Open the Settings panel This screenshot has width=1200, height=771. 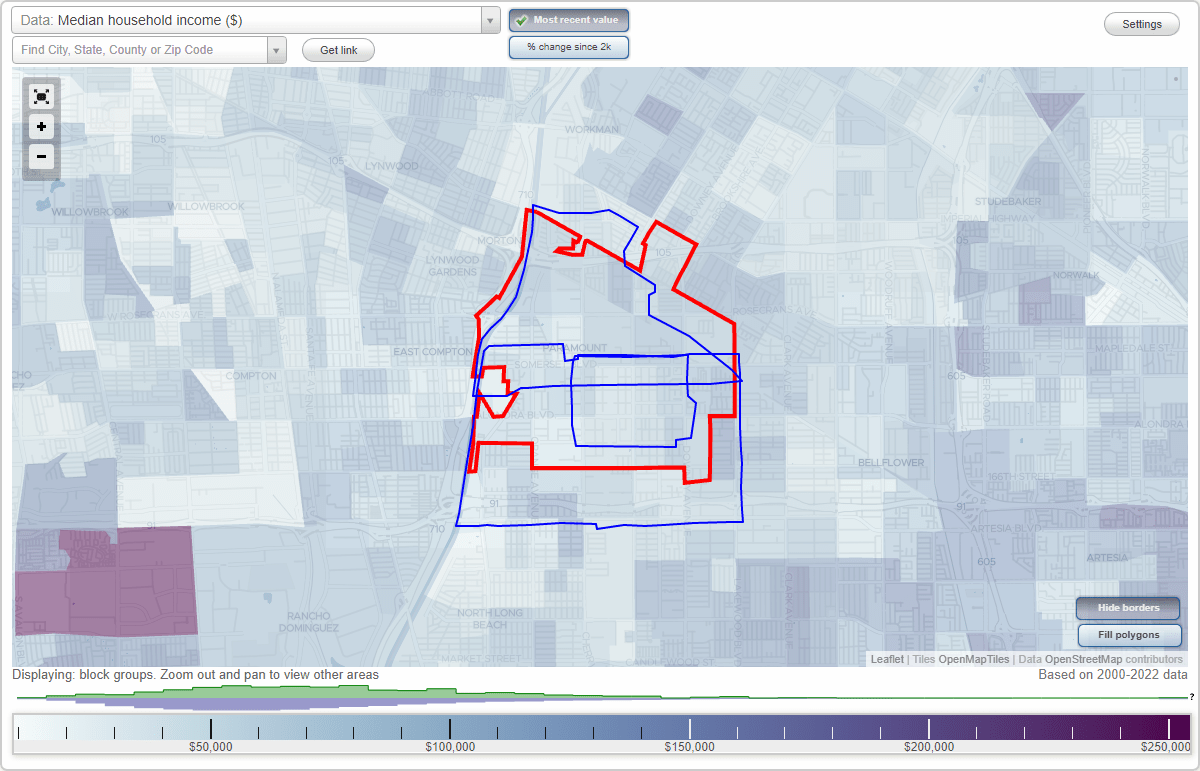coord(1141,23)
